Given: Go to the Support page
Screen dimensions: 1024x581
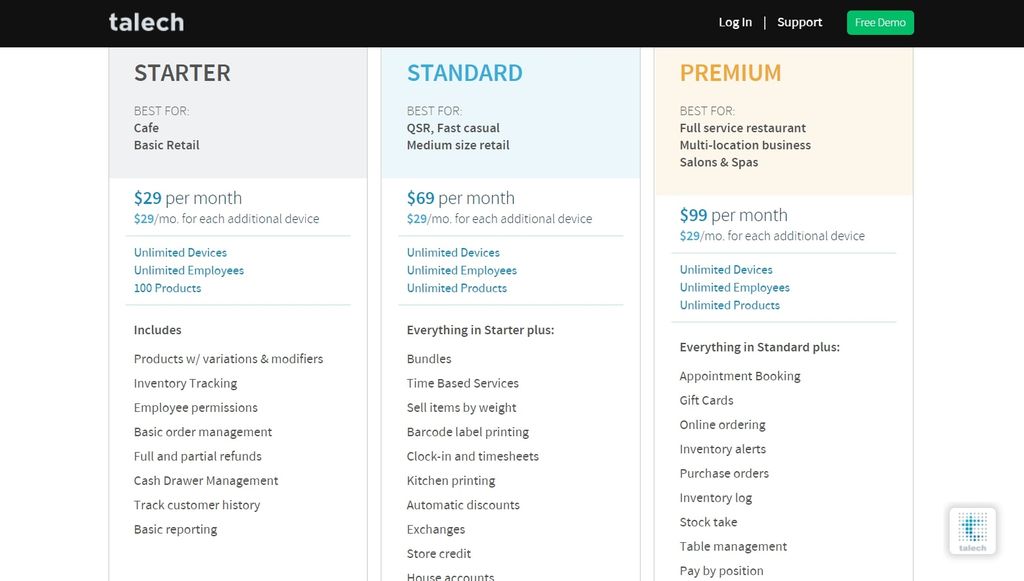Looking at the screenshot, I should coord(799,22).
